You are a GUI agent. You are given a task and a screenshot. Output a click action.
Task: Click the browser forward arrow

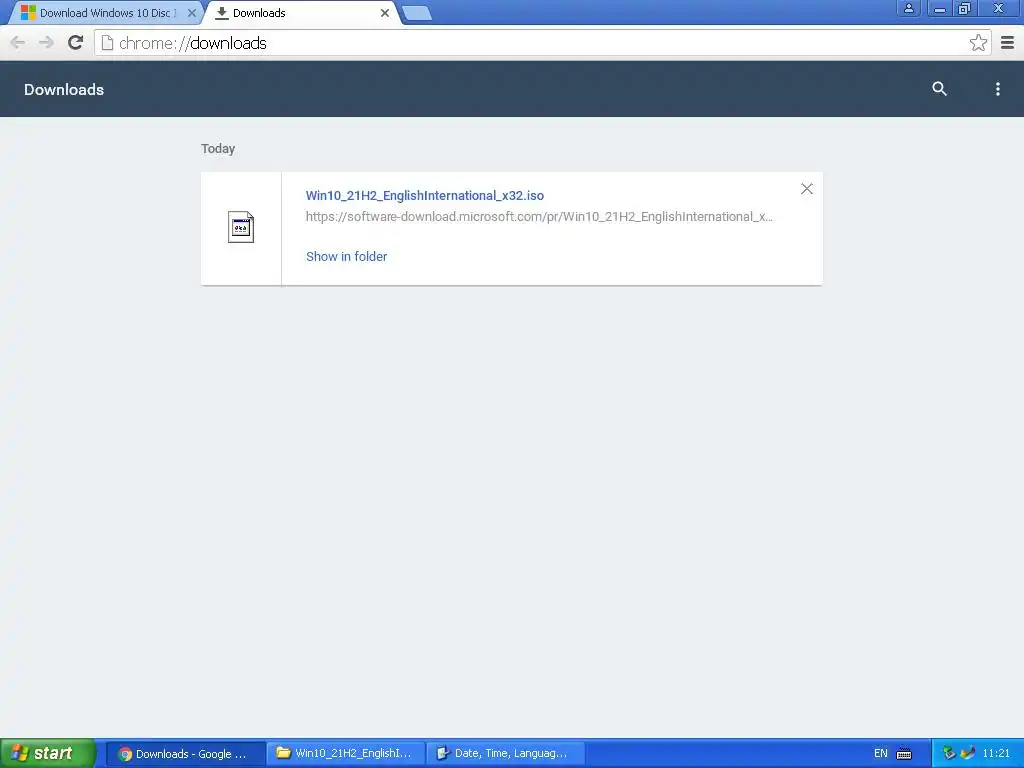coord(46,43)
